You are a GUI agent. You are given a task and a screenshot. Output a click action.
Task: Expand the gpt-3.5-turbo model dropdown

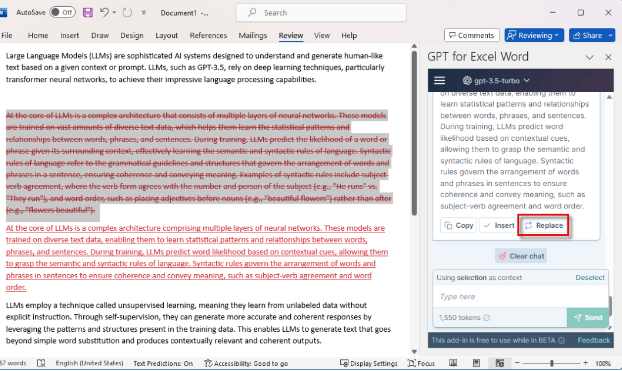click(496, 81)
